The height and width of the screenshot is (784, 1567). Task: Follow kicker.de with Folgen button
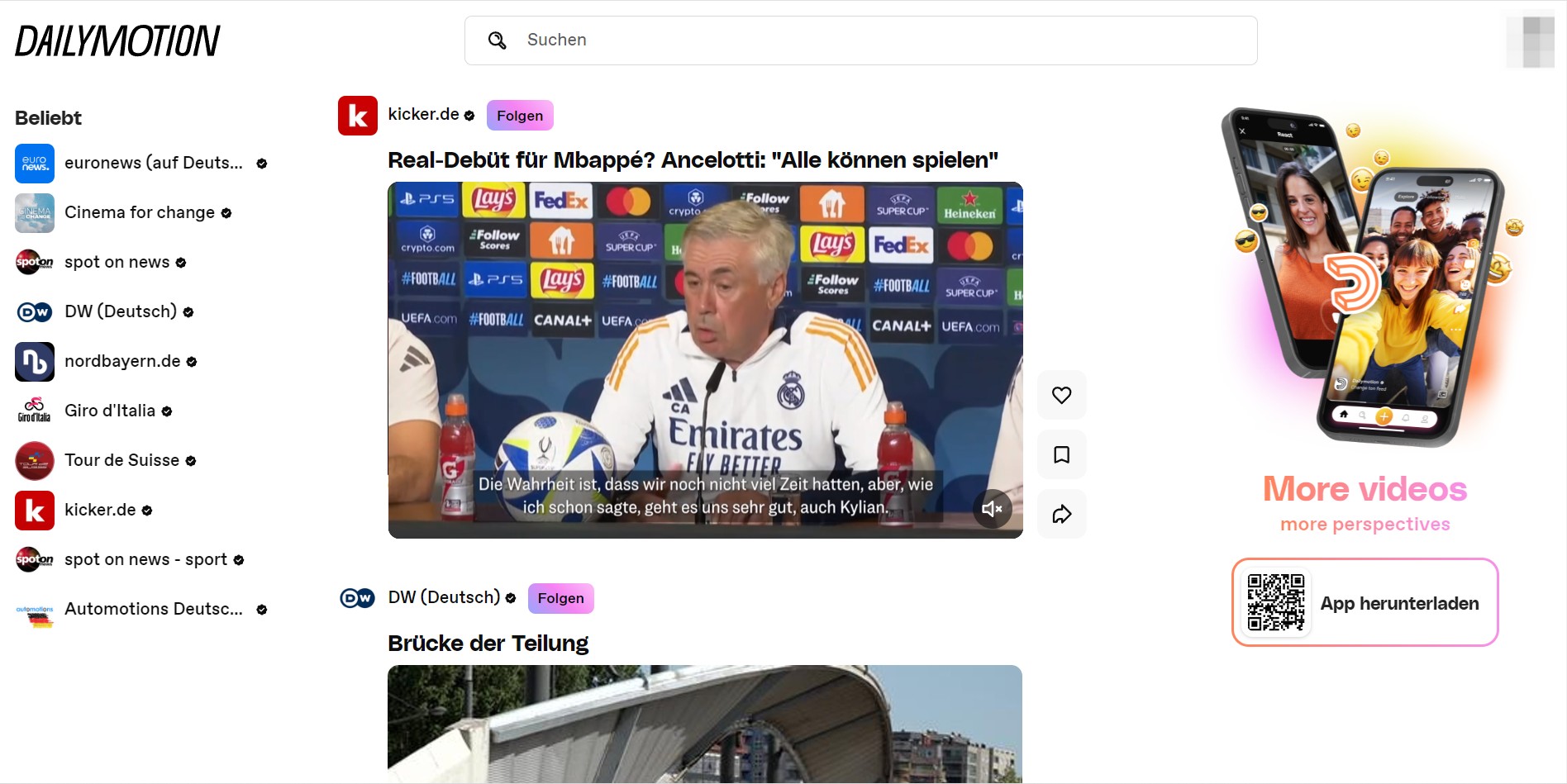(520, 116)
